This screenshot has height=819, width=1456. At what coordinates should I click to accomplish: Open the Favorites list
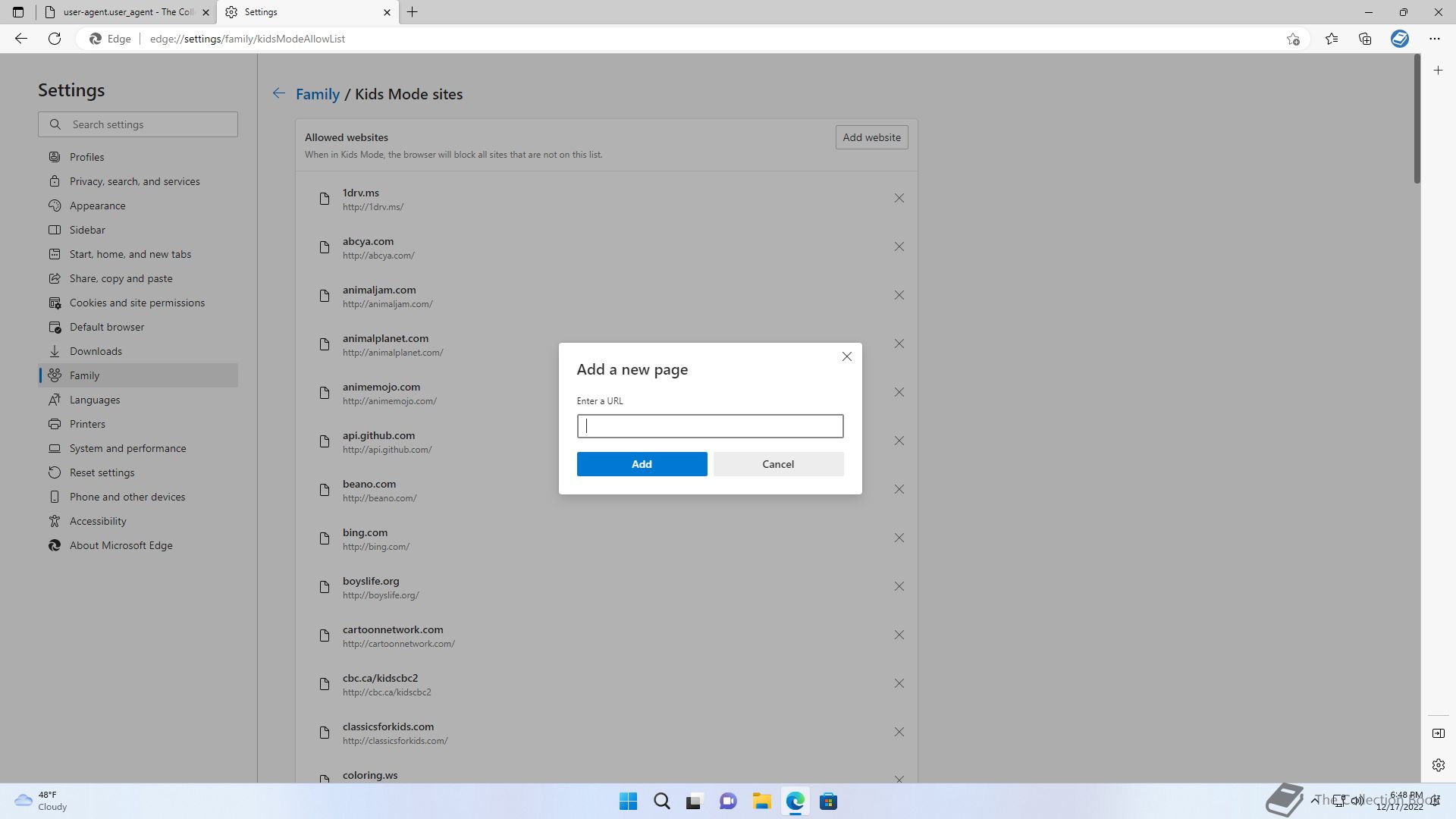[1332, 39]
